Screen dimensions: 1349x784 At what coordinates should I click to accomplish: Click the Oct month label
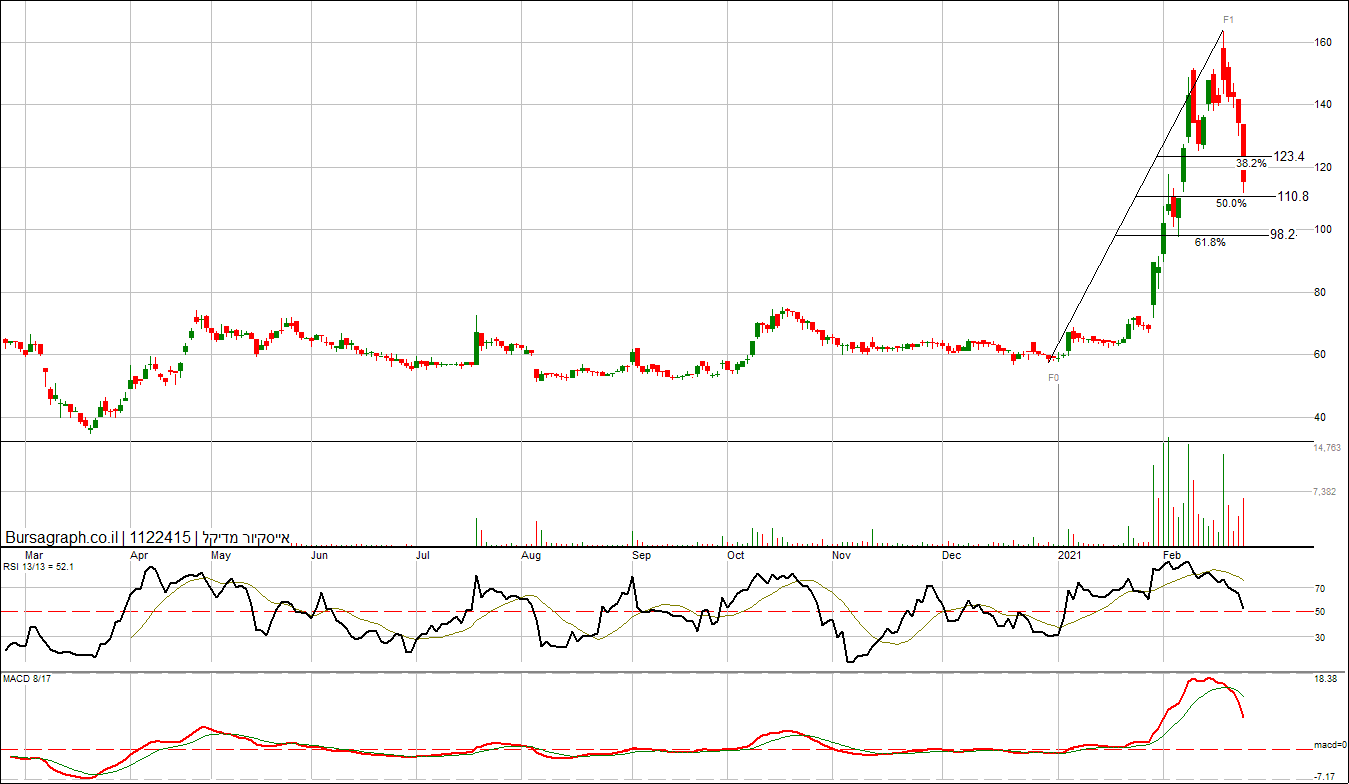coord(735,554)
